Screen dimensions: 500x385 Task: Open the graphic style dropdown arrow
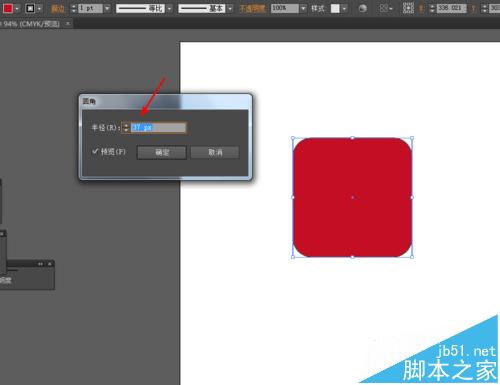[344, 9]
